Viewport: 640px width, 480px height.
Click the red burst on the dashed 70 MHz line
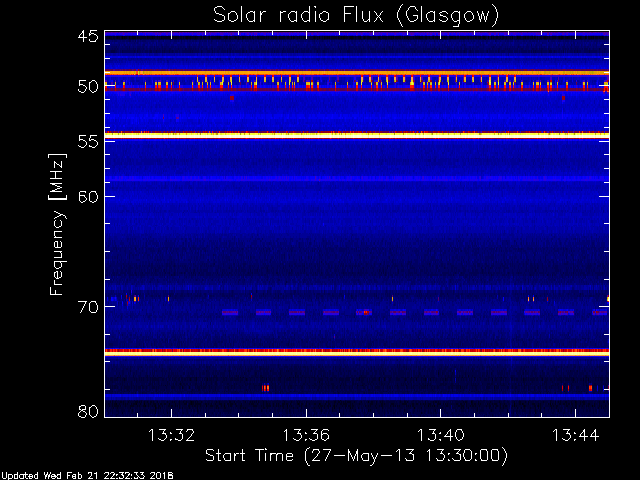point(366,313)
